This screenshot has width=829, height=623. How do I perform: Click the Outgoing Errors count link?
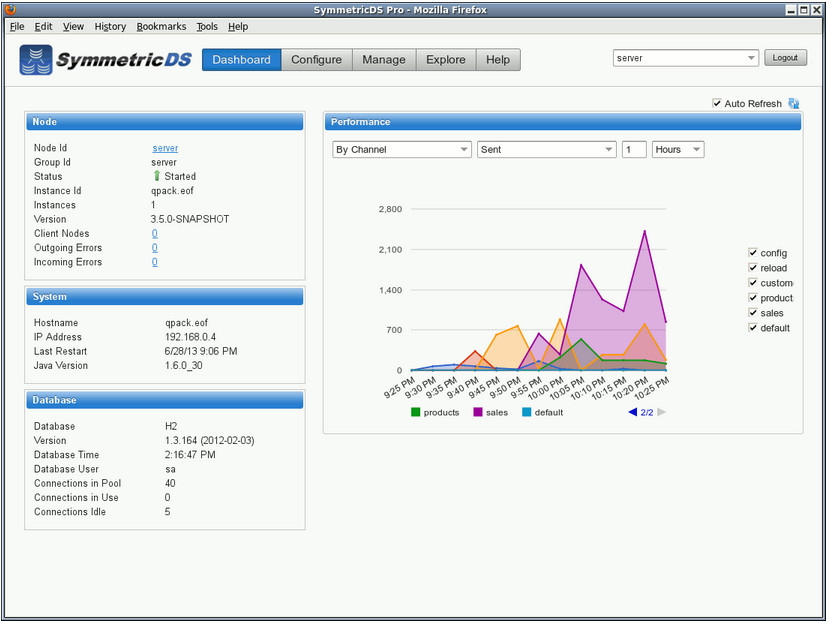point(154,248)
